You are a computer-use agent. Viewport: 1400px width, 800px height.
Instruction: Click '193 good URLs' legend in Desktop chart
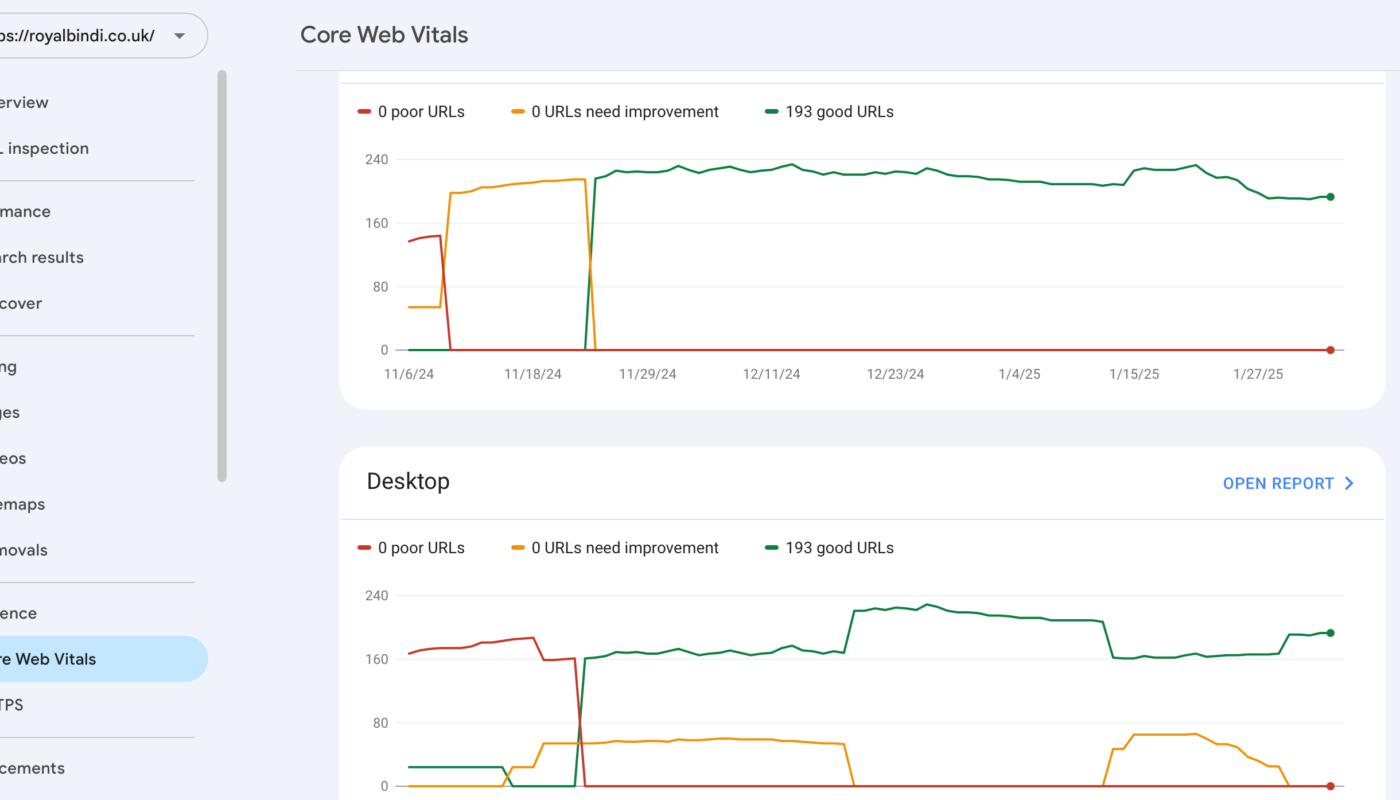(x=830, y=548)
